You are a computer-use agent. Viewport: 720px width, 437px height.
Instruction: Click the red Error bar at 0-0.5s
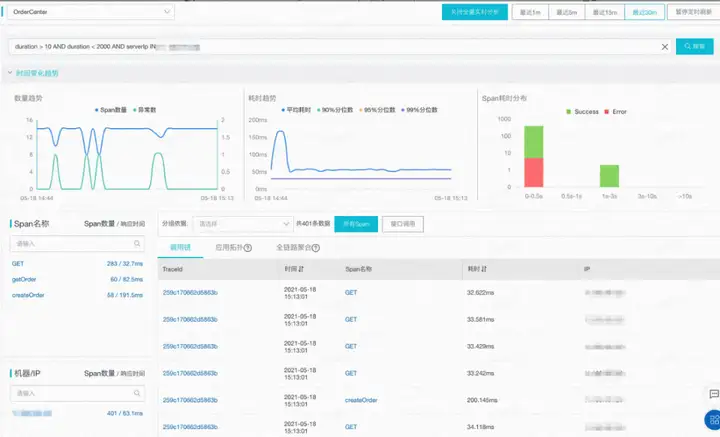tap(534, 173)
